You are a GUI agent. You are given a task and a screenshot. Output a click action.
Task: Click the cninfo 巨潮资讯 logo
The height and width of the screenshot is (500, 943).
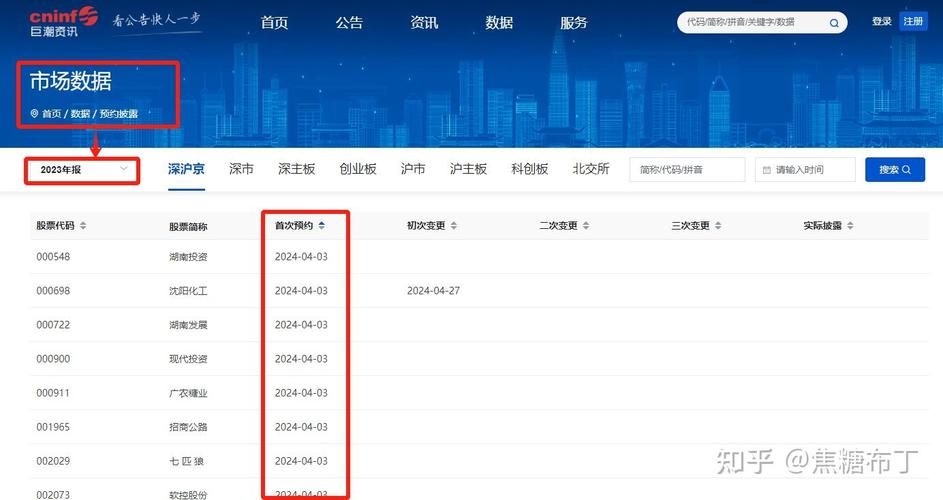pos(63,22)
